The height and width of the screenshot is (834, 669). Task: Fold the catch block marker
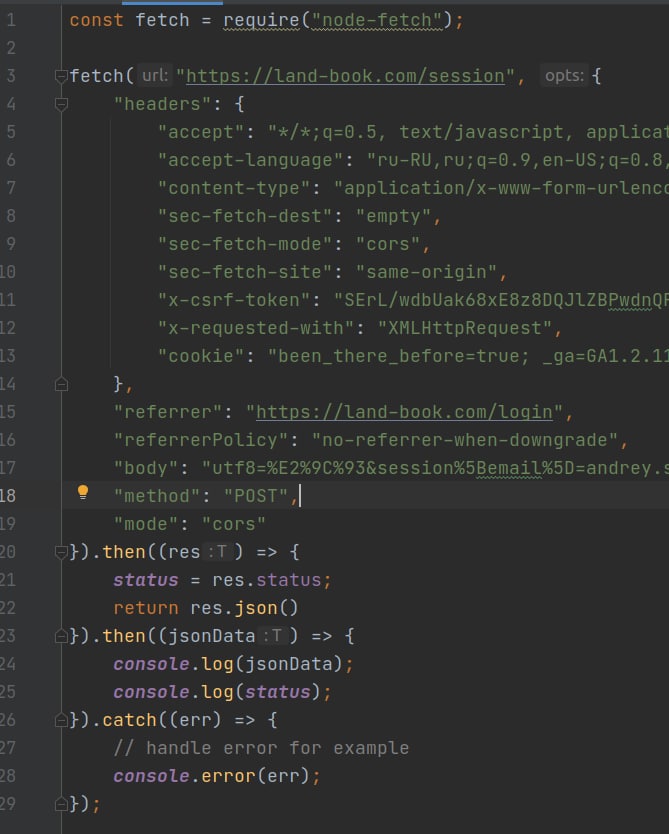coord(61,720)
